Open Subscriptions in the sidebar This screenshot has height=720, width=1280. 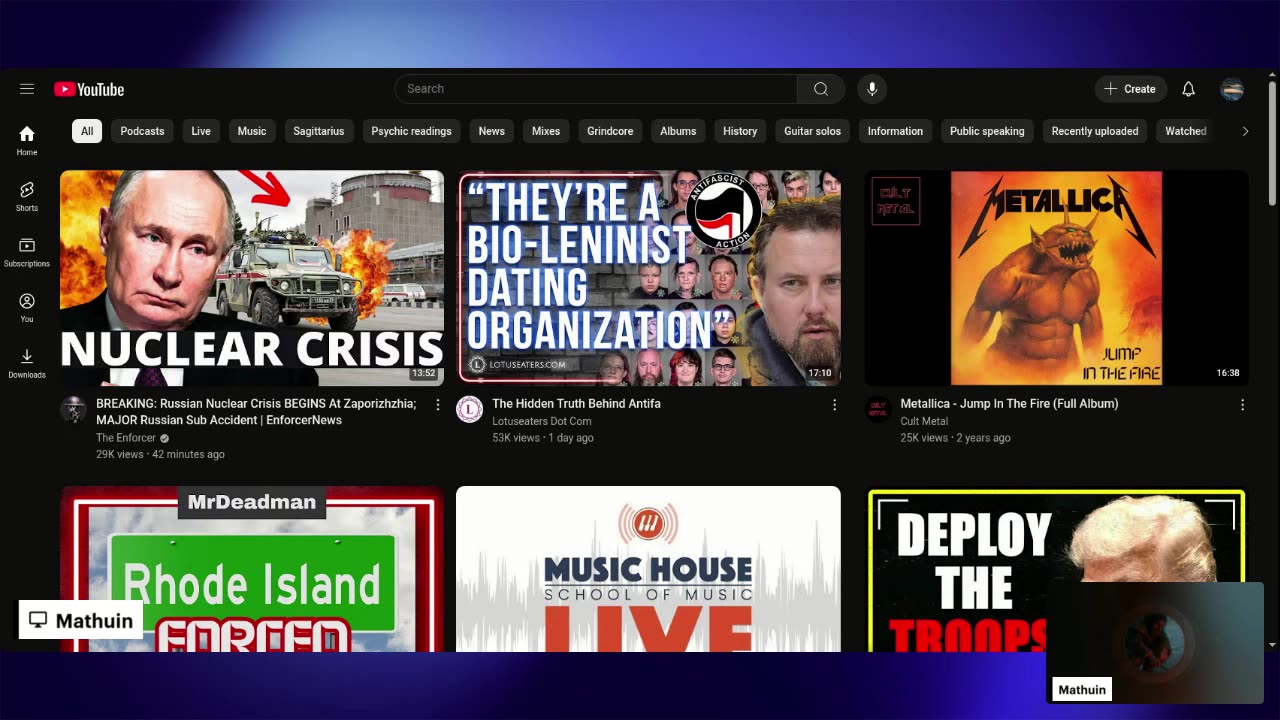coord(27,252)
